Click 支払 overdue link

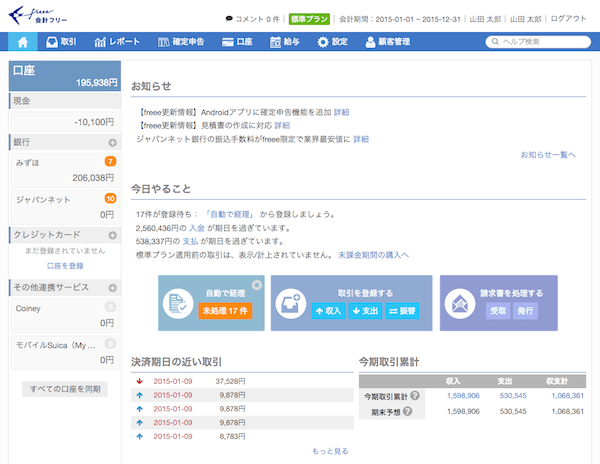(x=190, y=241)
